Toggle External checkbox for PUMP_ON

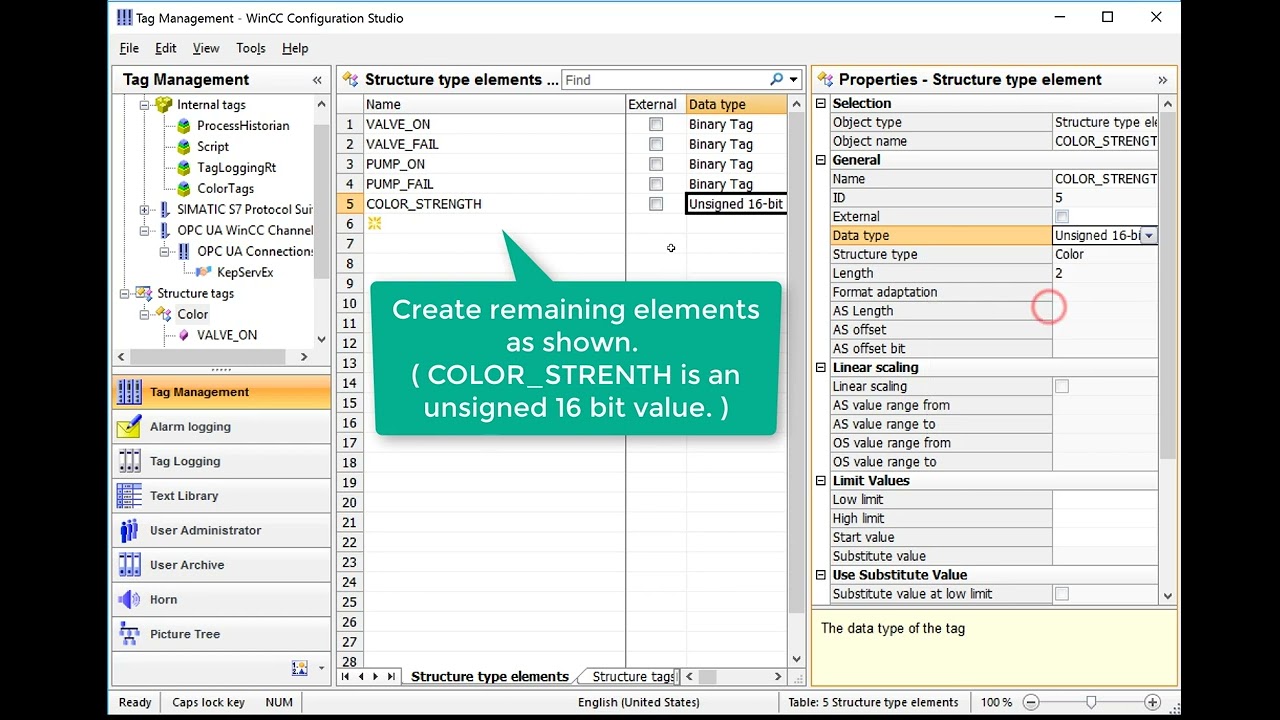pos(656,165)
